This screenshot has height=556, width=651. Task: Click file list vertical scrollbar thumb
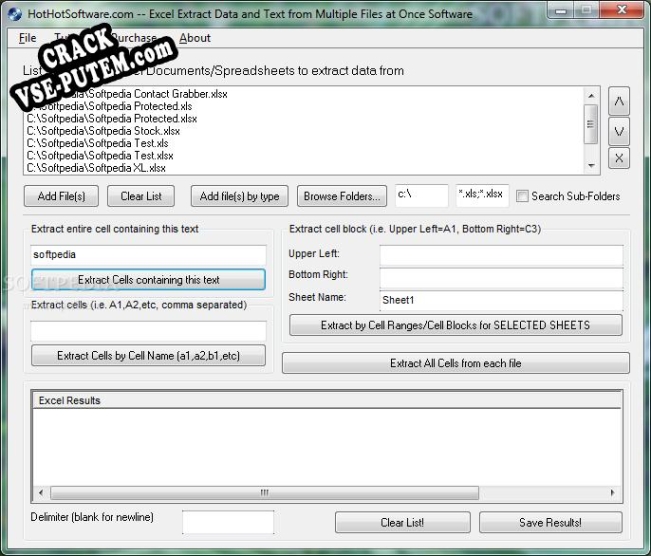coord(591,124)
